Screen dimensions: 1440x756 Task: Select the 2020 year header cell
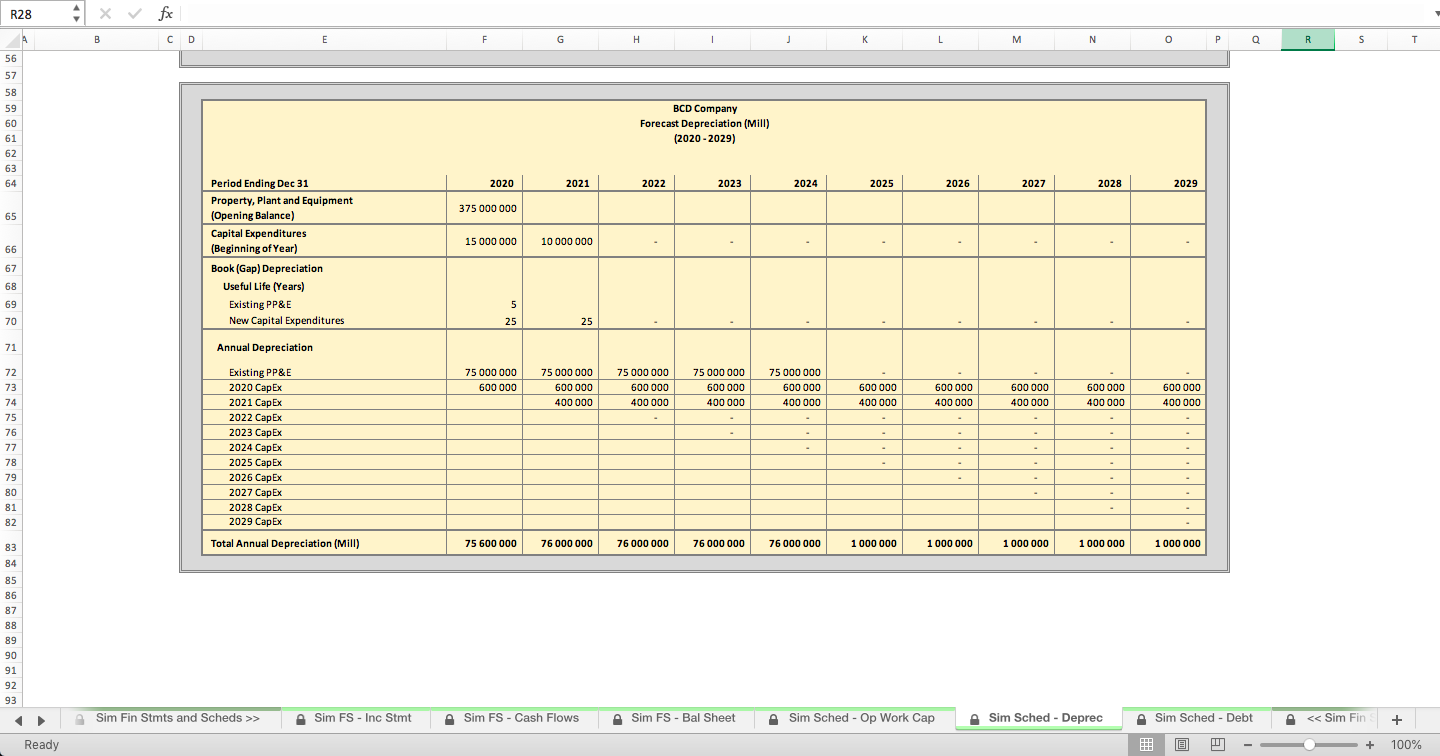484,183
